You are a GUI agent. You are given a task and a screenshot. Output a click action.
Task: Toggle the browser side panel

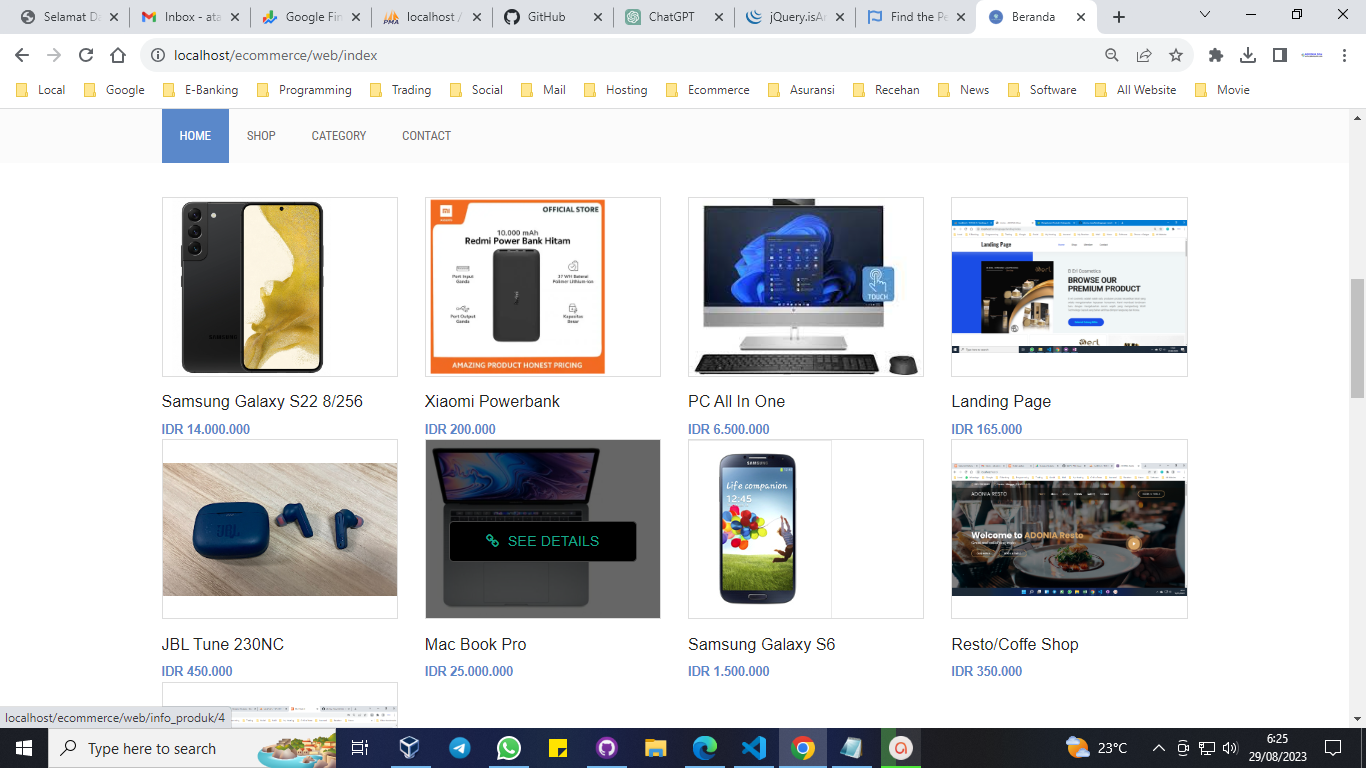tap(1280, 55)
